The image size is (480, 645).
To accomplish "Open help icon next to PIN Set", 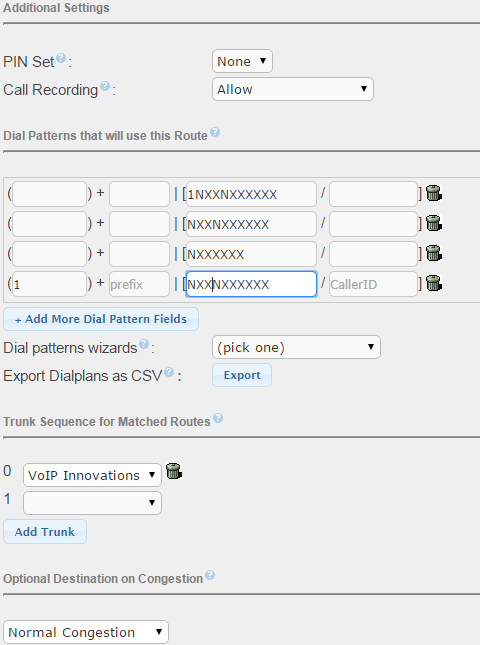I will pyautogui.click(x=61, y=58).
